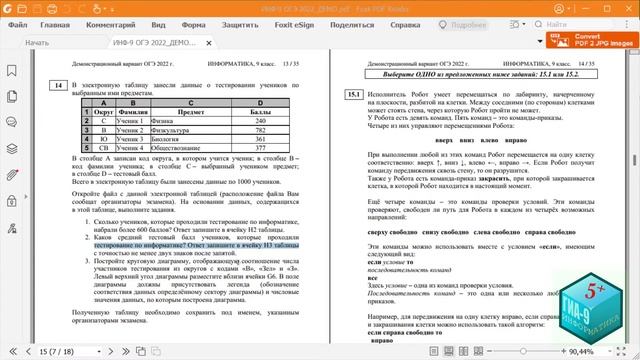Image resolution: width=640 pixels, height=360 pixels.
Task: Click the zoom in plus button
Action: (x=563, y=351)
